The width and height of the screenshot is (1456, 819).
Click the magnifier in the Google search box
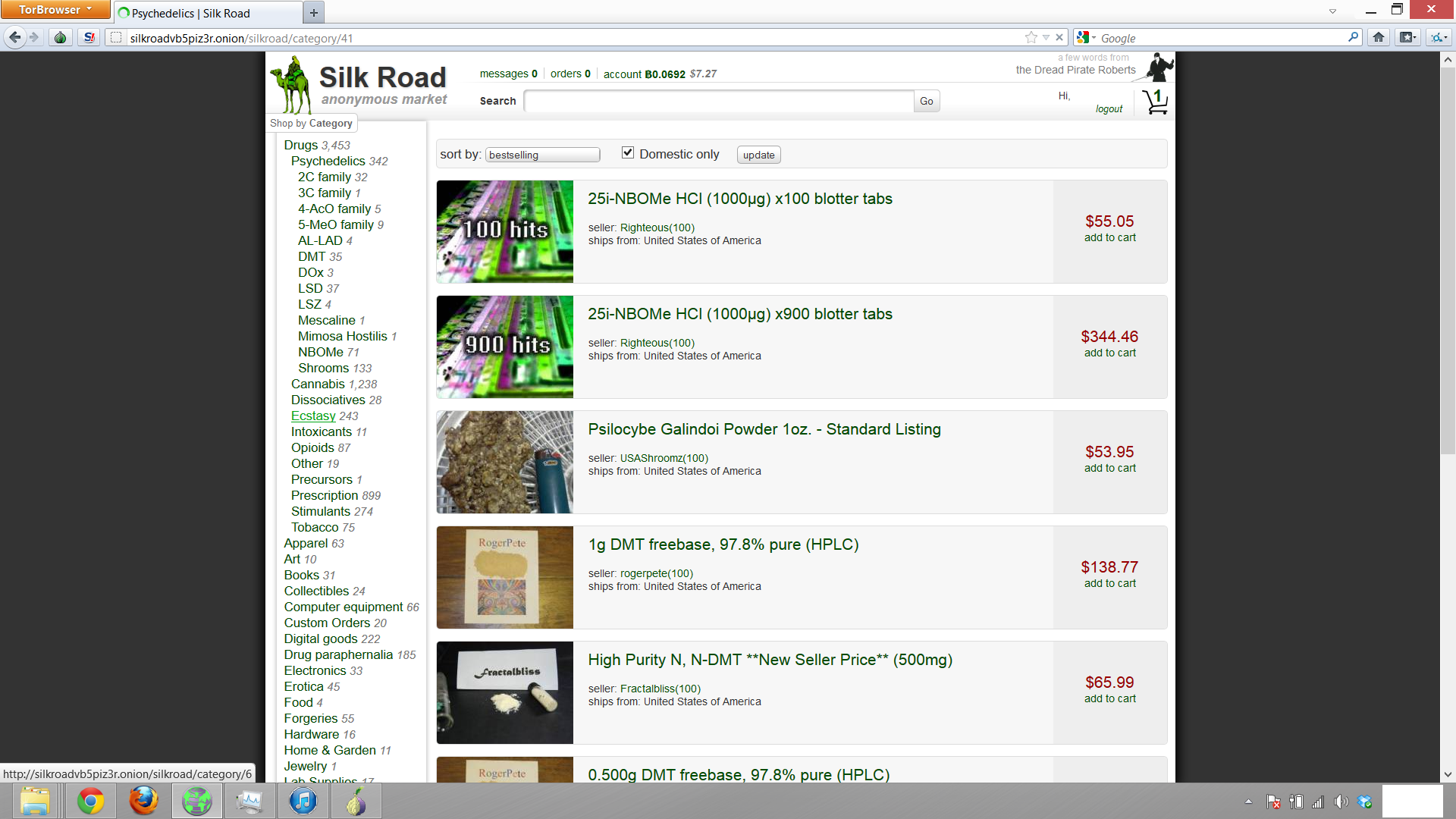(1353, 37)
